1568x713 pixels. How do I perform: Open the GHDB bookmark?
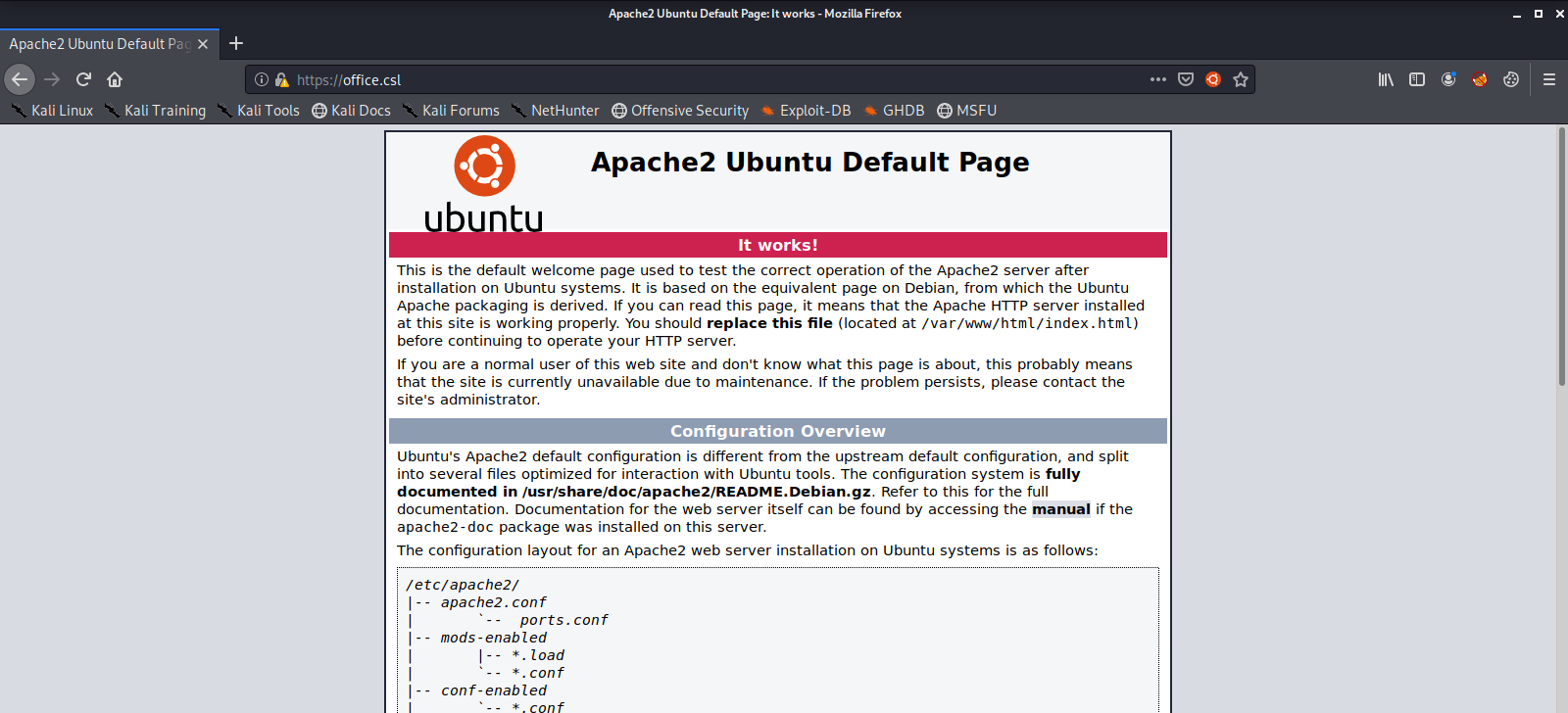(x=894, y=111)
